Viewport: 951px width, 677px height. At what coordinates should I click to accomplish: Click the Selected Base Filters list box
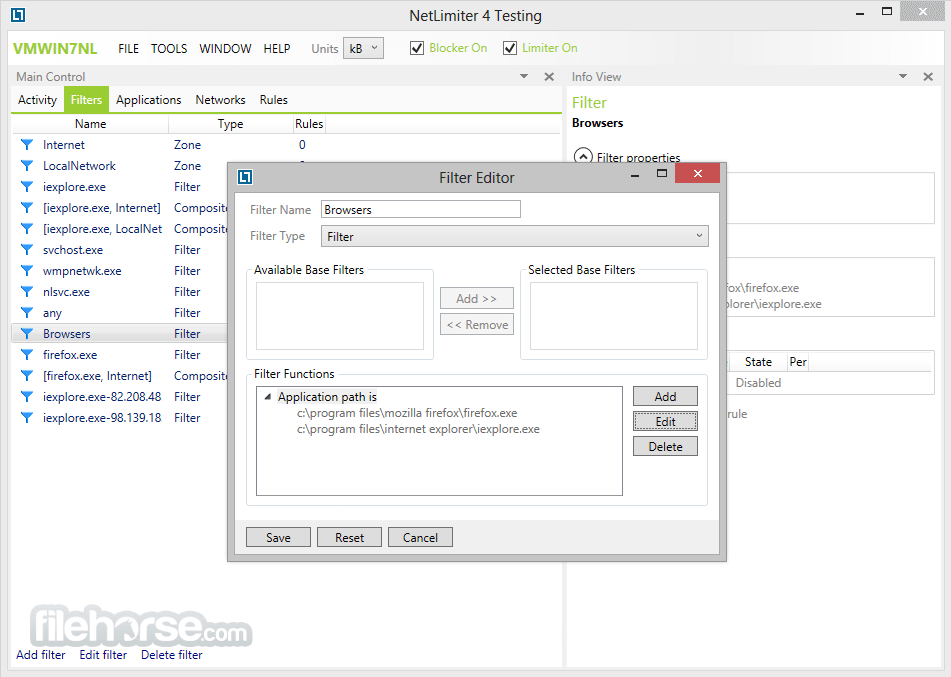click(x=614, y=316)
